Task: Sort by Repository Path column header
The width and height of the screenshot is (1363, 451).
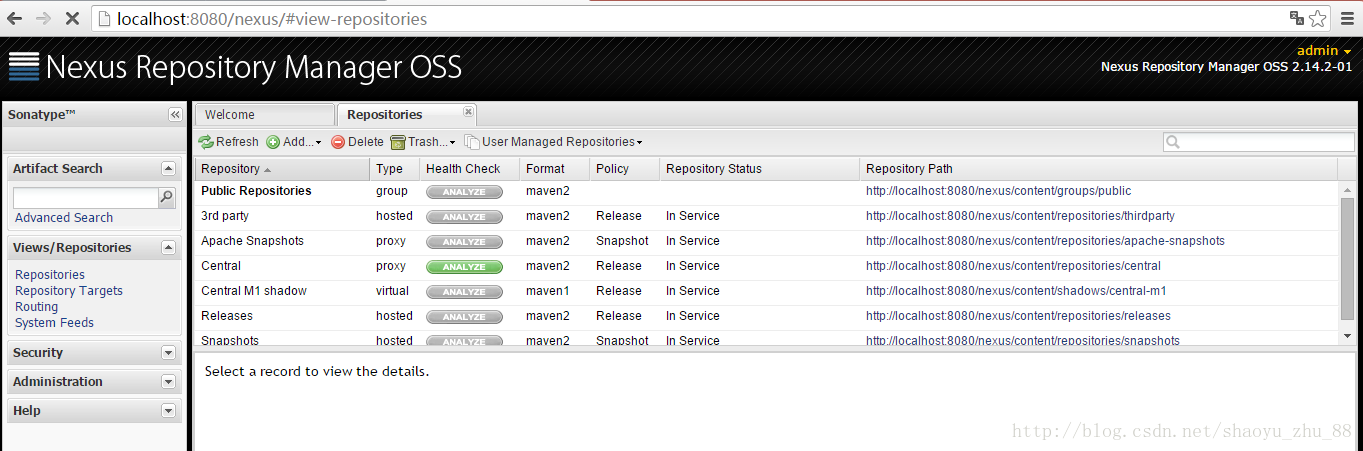Action: [x=1098, y=169]
